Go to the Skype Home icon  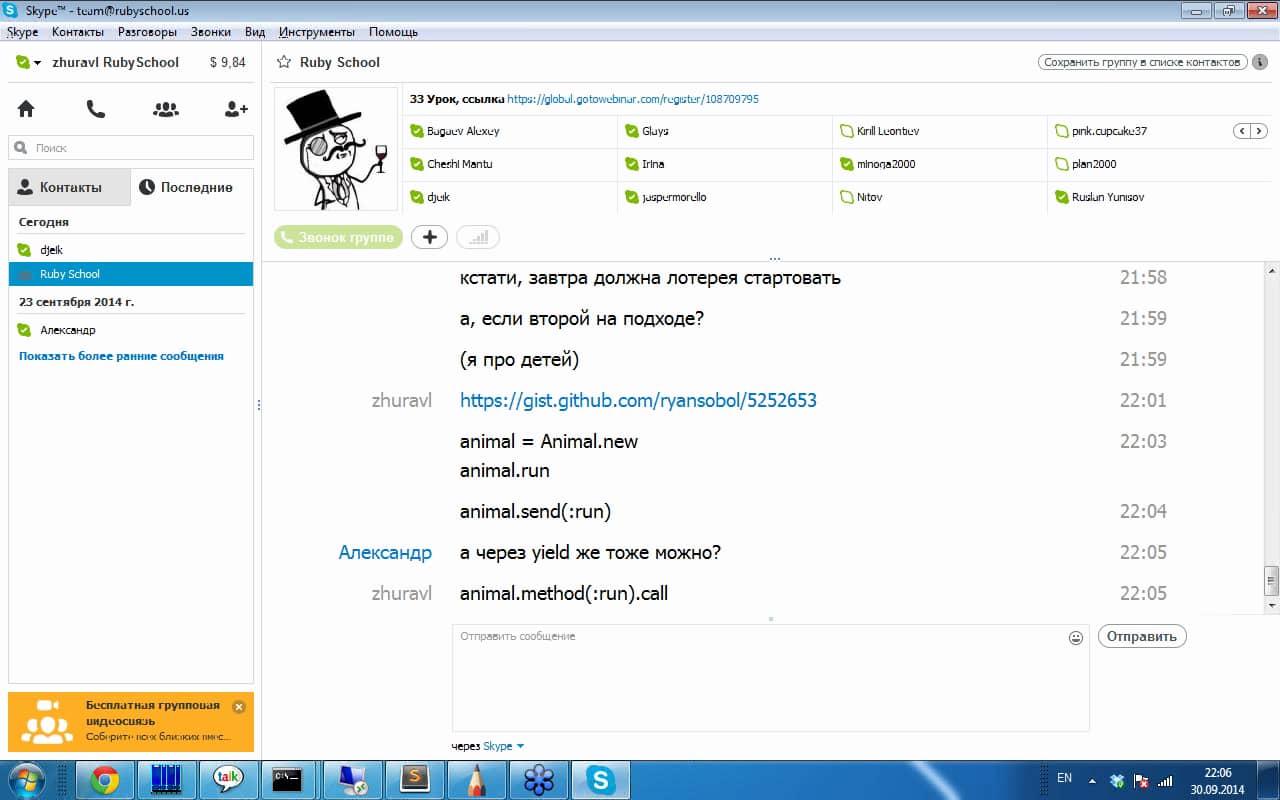26,109
